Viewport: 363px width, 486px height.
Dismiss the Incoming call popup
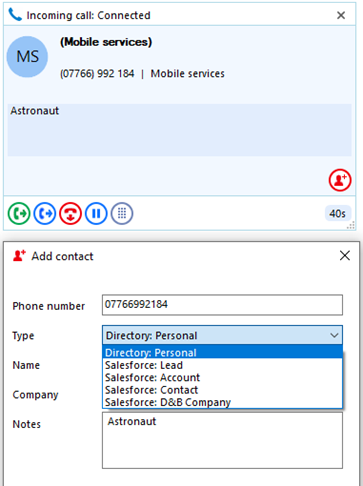(x=341, y=15)
